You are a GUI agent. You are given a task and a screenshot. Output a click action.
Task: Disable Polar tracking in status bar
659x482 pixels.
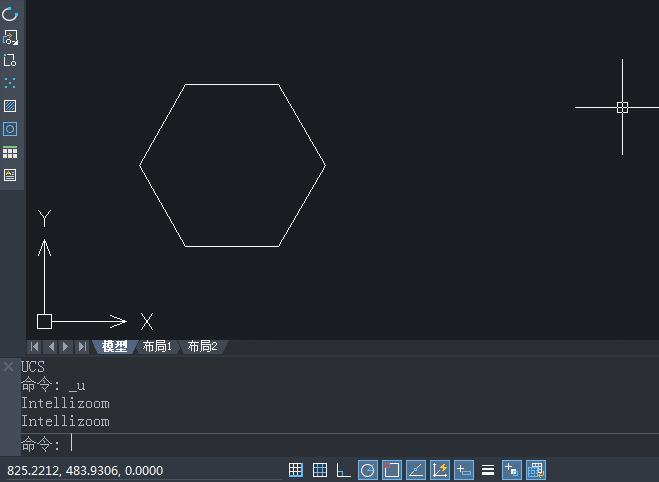[368, 470]
